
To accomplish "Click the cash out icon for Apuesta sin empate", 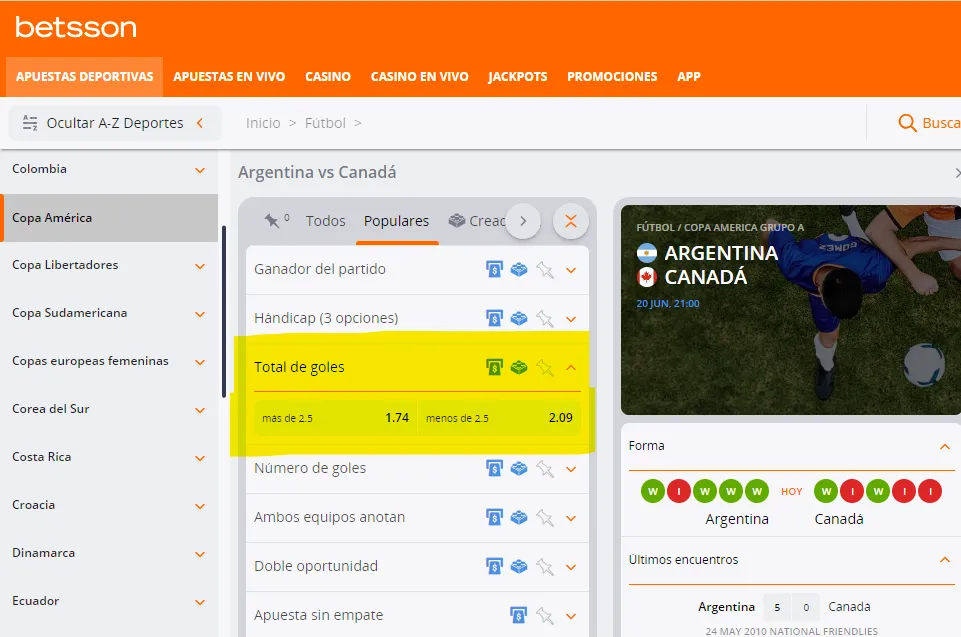I will [518, 615].
